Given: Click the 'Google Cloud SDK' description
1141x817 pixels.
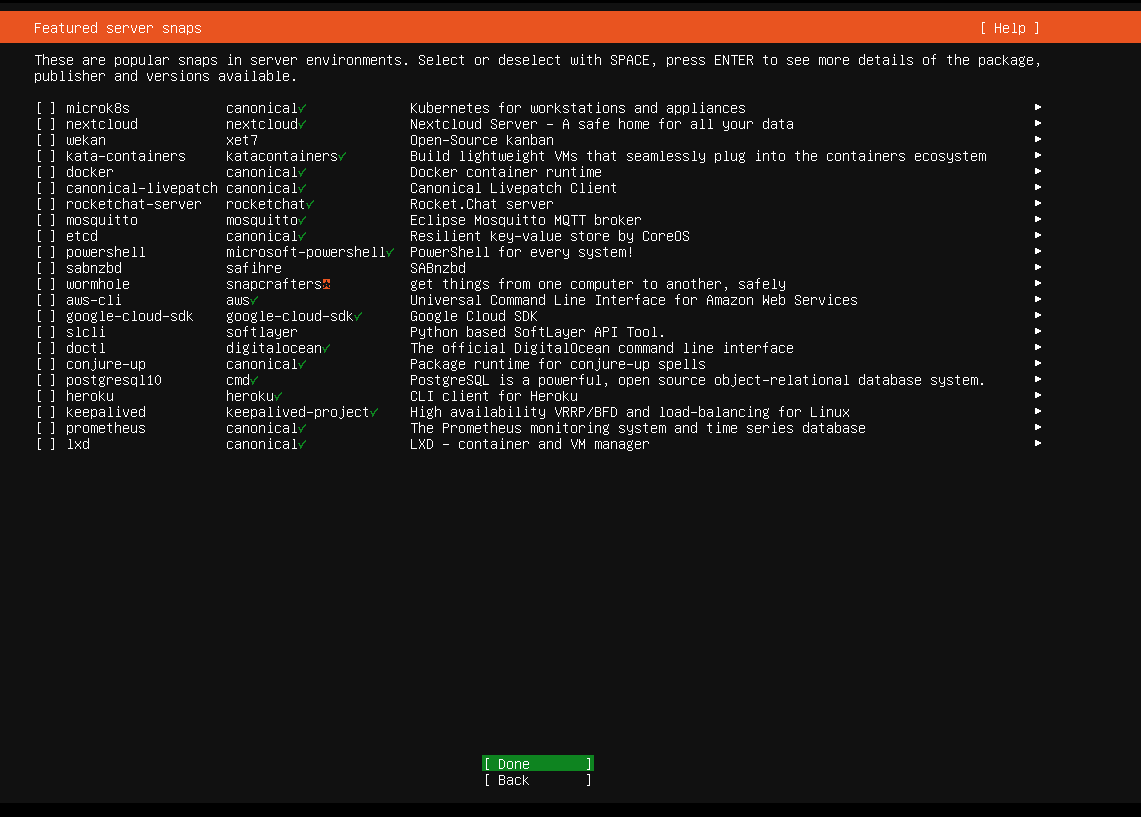Looking at the screenshot, I should [474, 316].
